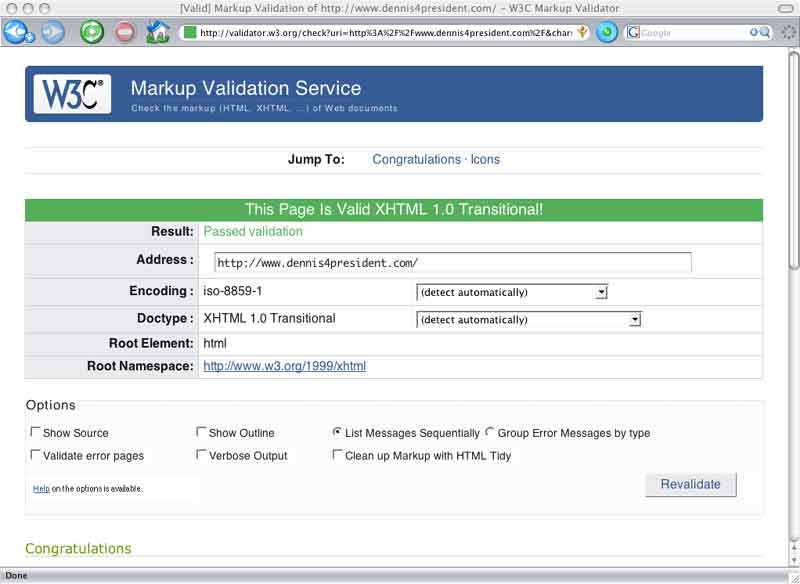This screenshot has width=800, height=584.
Task: Enable the Show Outline checkbox
Action: pos(201,432)
